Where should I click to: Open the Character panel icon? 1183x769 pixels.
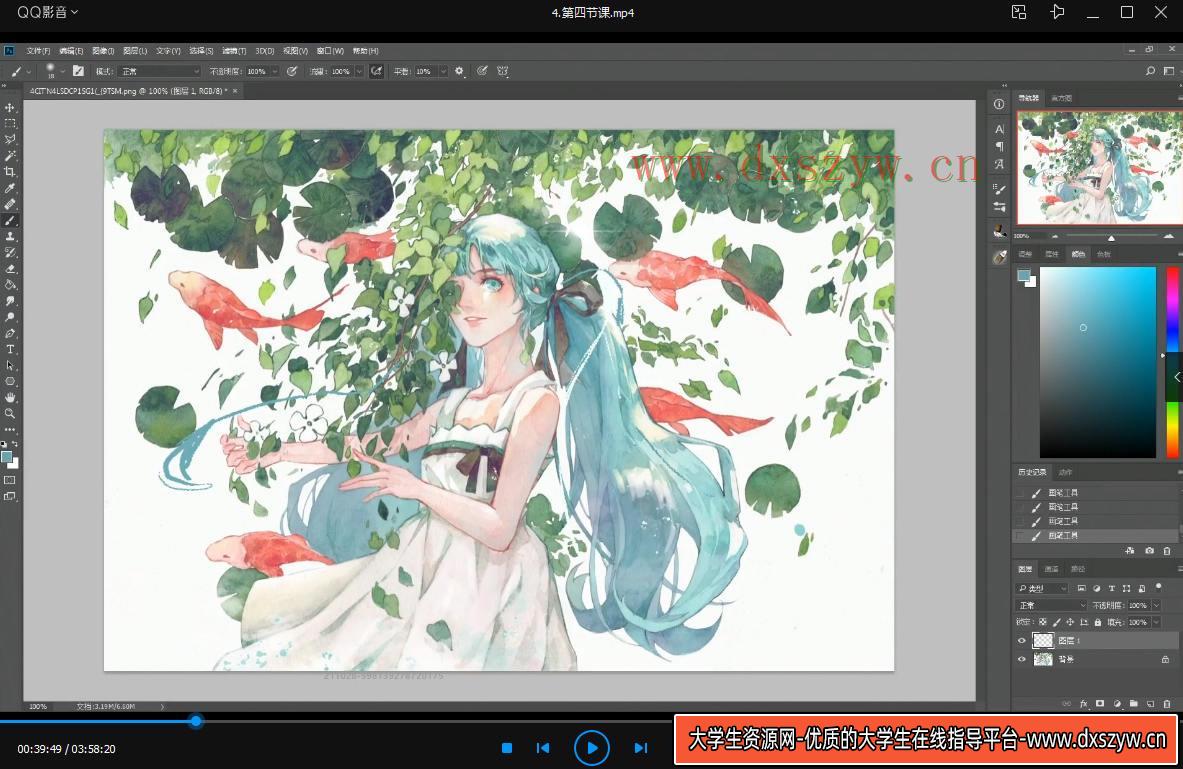(999, 129)
